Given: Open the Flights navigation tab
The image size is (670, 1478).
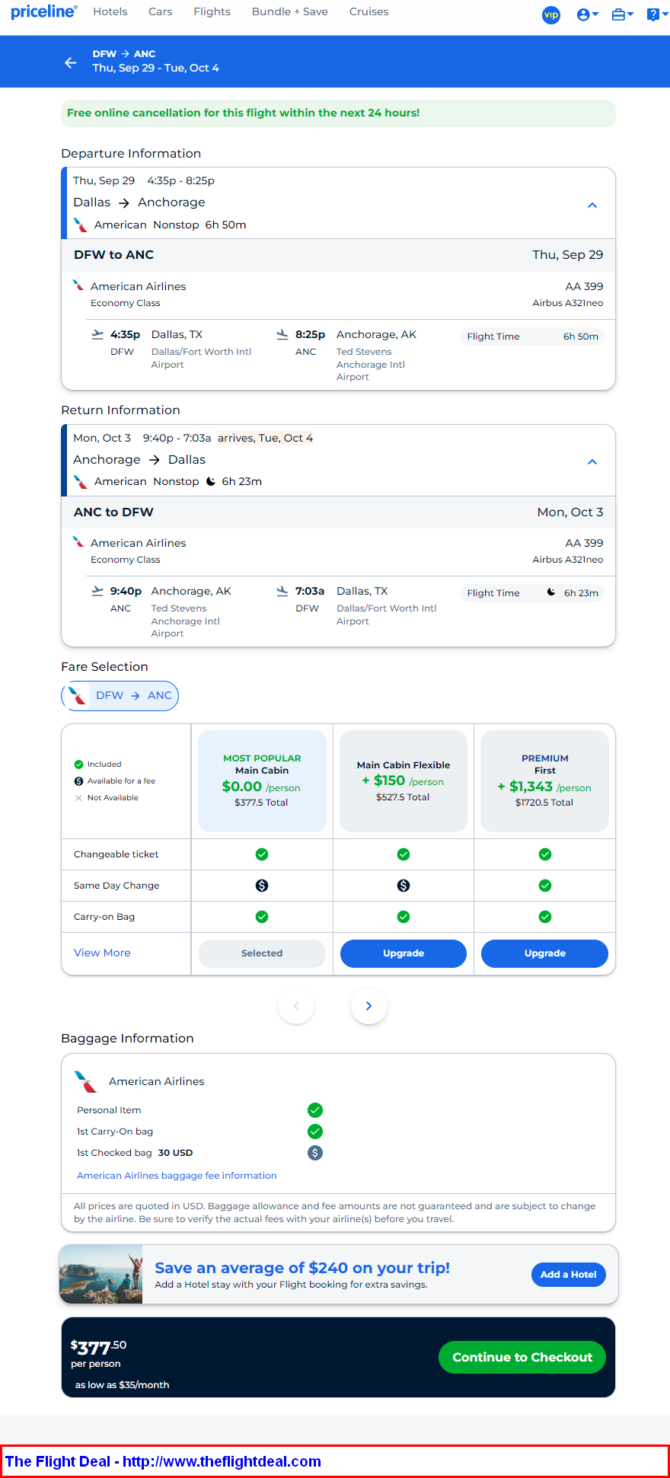Looking at the screenshot, I should click(x=211, y=12).
